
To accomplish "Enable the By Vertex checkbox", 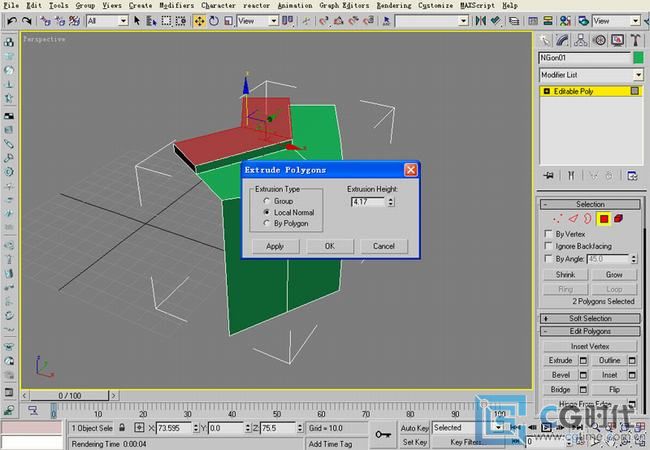I will click(548, 234).
